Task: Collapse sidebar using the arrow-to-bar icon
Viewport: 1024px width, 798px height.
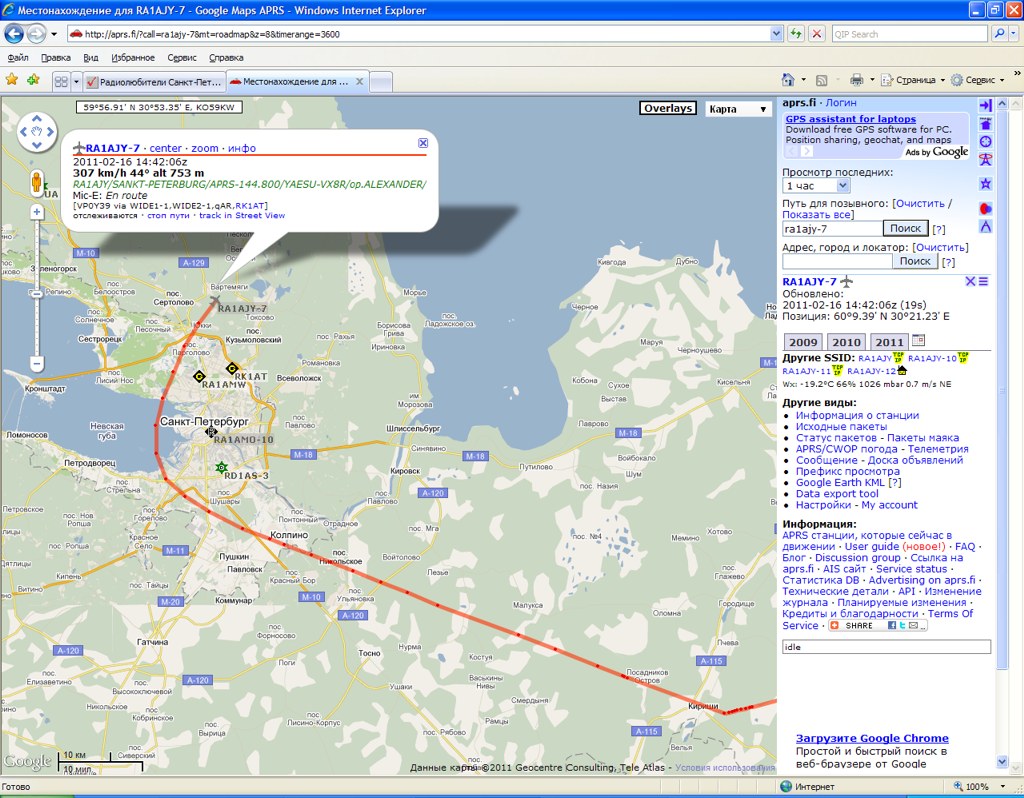Action: (986, 105)
